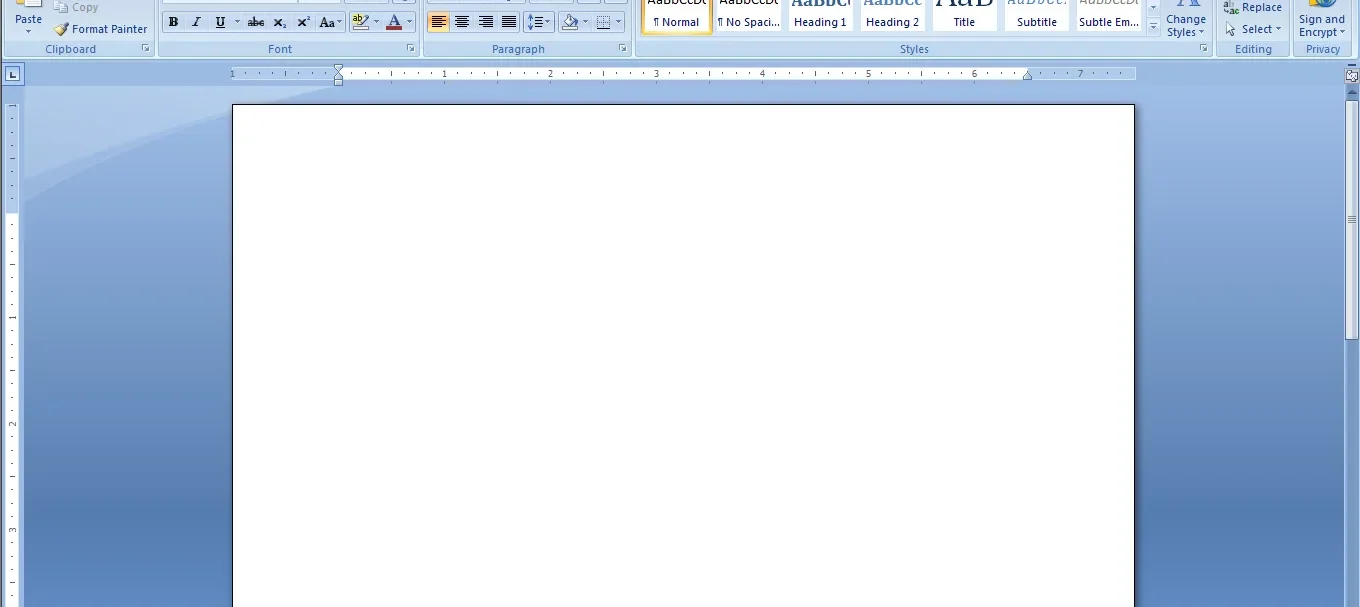
Task: Apply subscript formatting
Action: click(x=280, y=22)
